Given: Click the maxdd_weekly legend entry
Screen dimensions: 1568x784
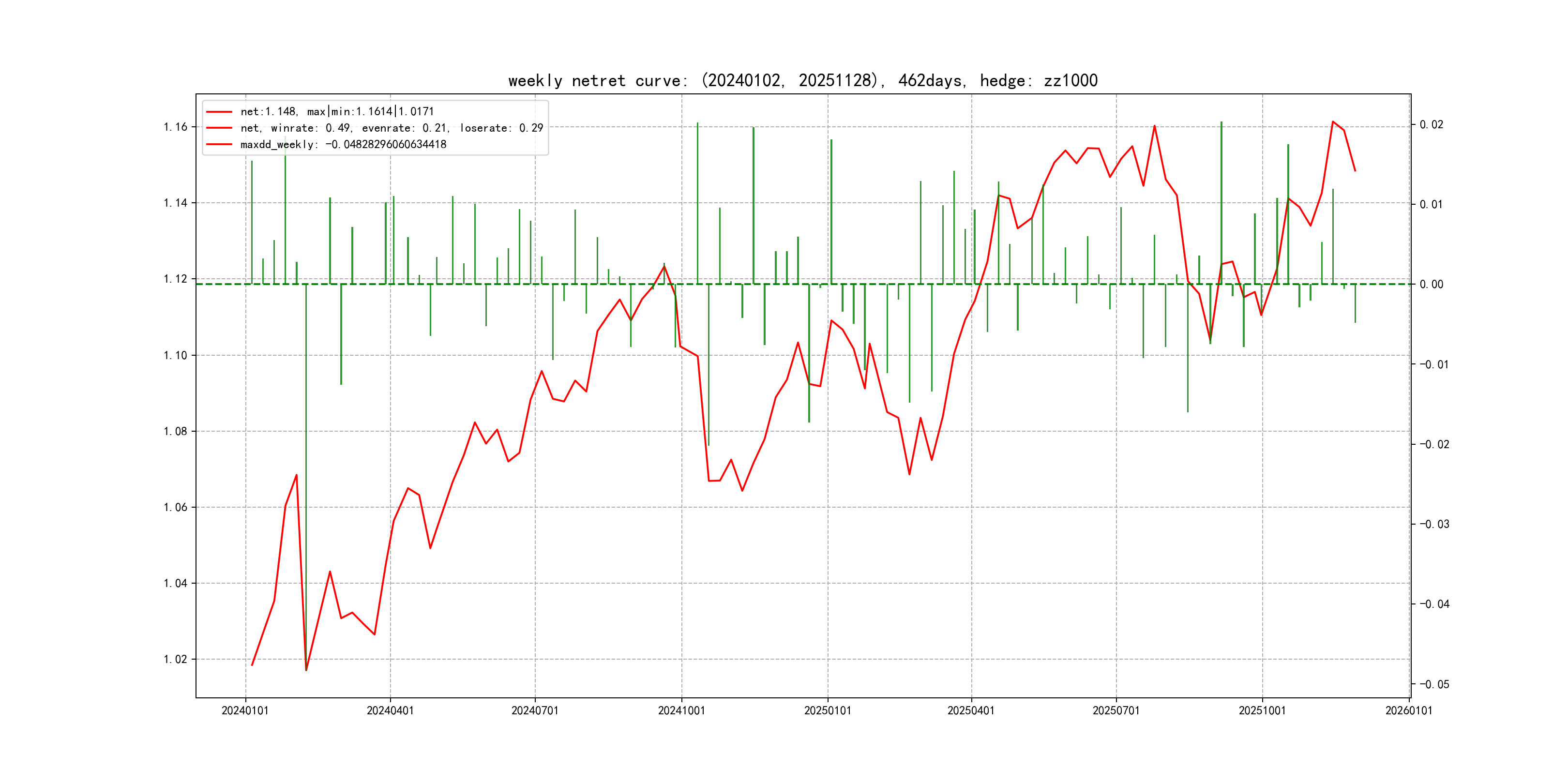Looking at the screenshot, I should point(343,144).
